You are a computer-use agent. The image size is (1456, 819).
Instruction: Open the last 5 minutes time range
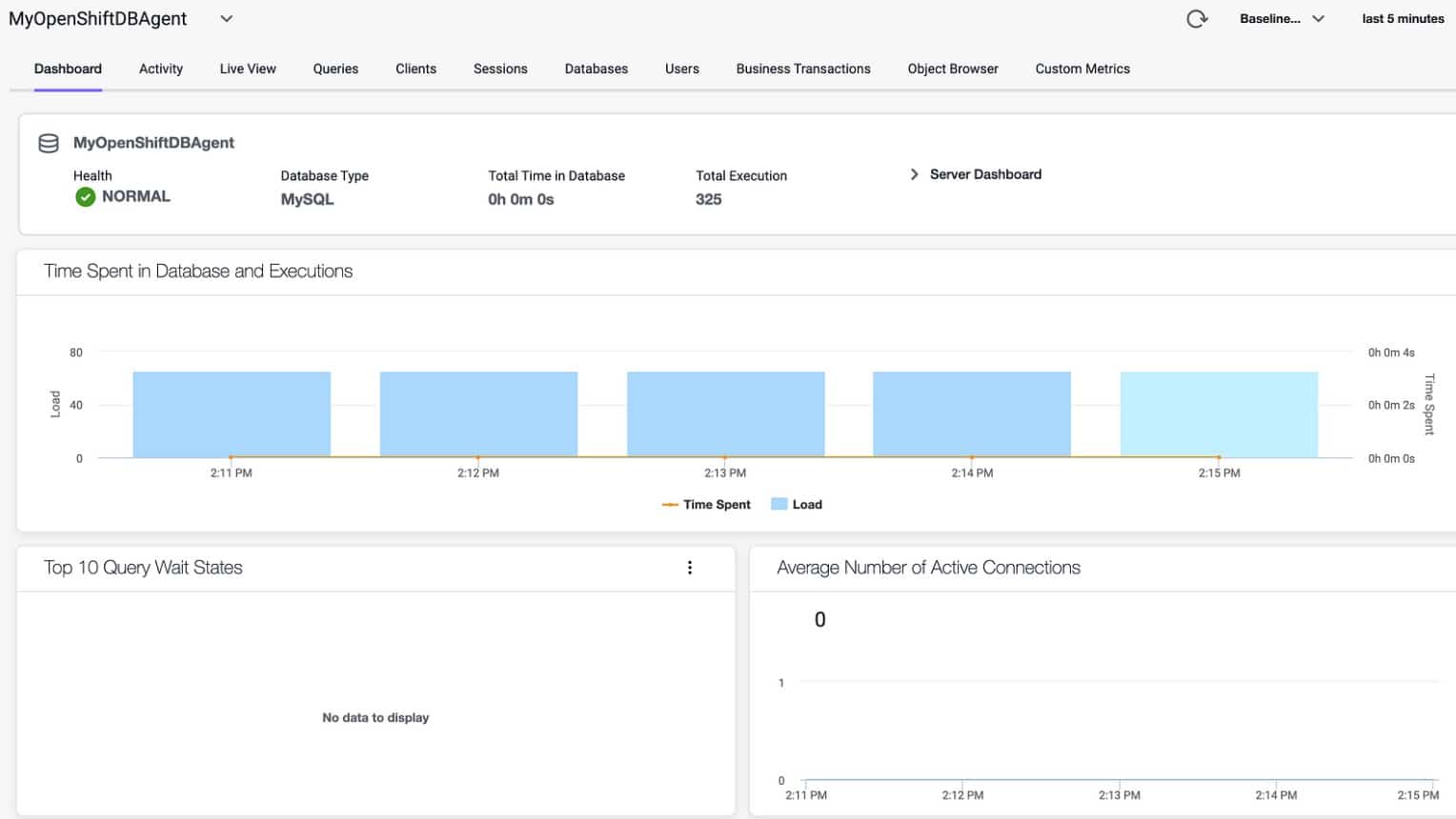[x=1403, y=18]
